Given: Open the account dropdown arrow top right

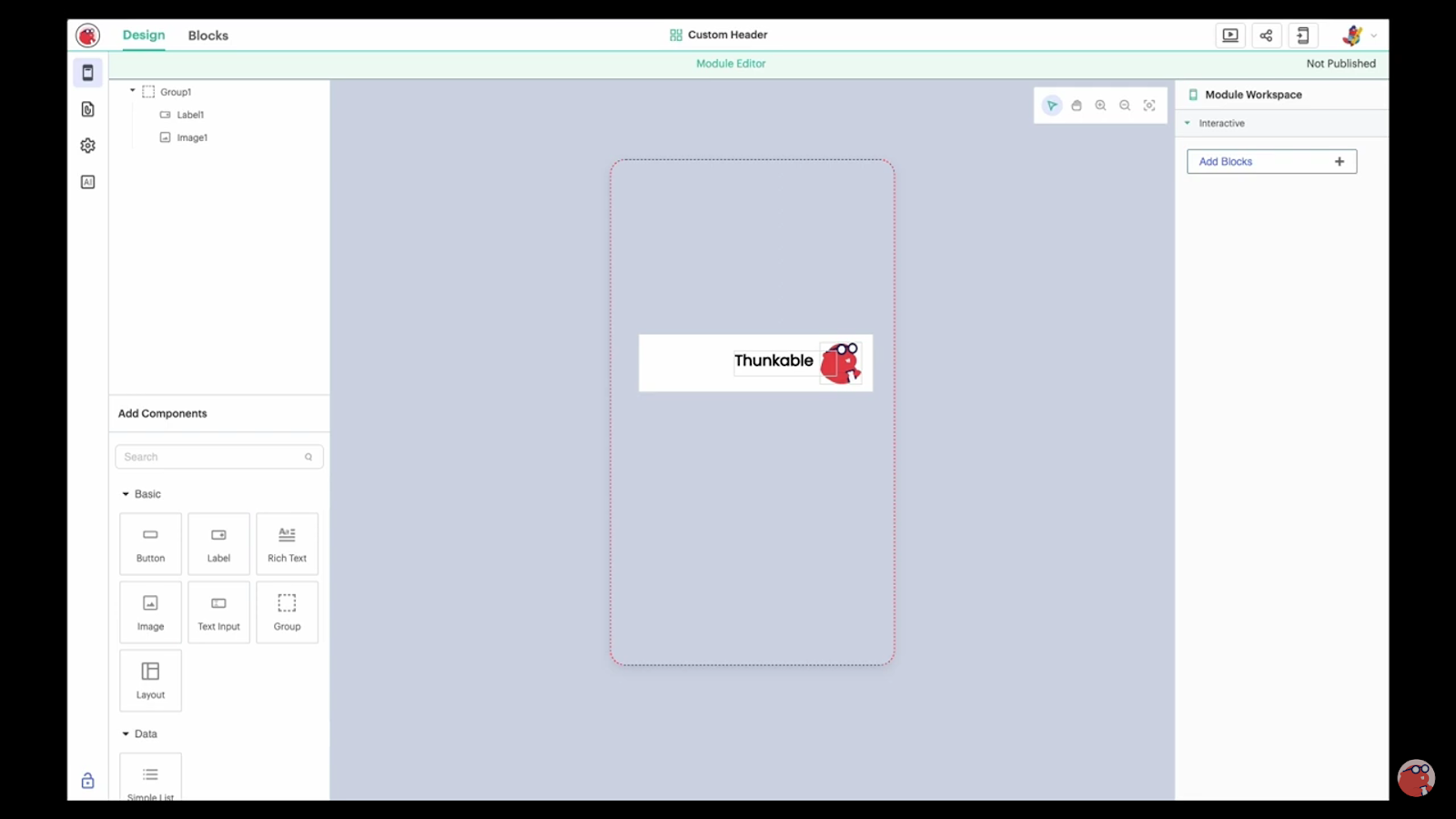Looking at the screenshot, I should [x=1375, y=35].
